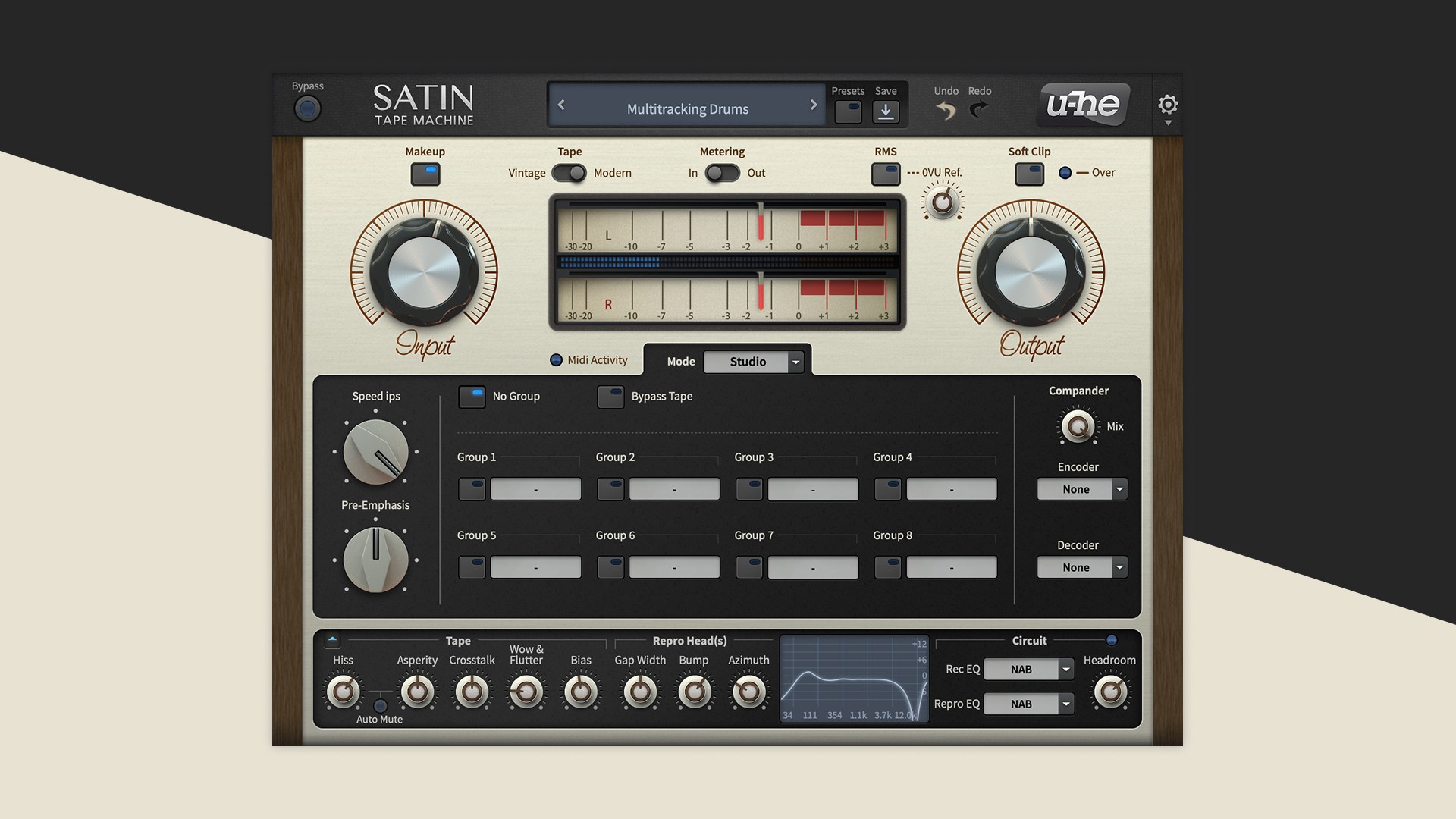Viewport: 1456px width, 819px height.
Task: Set Metering to In
Action: (714, 174)
